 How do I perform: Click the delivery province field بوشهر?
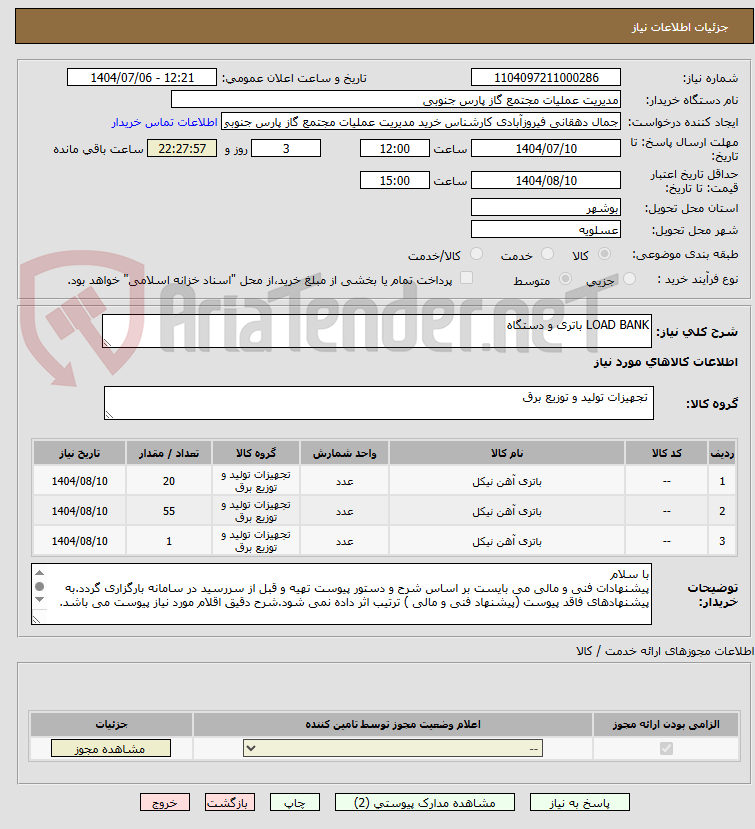click(x=546, y=208)
